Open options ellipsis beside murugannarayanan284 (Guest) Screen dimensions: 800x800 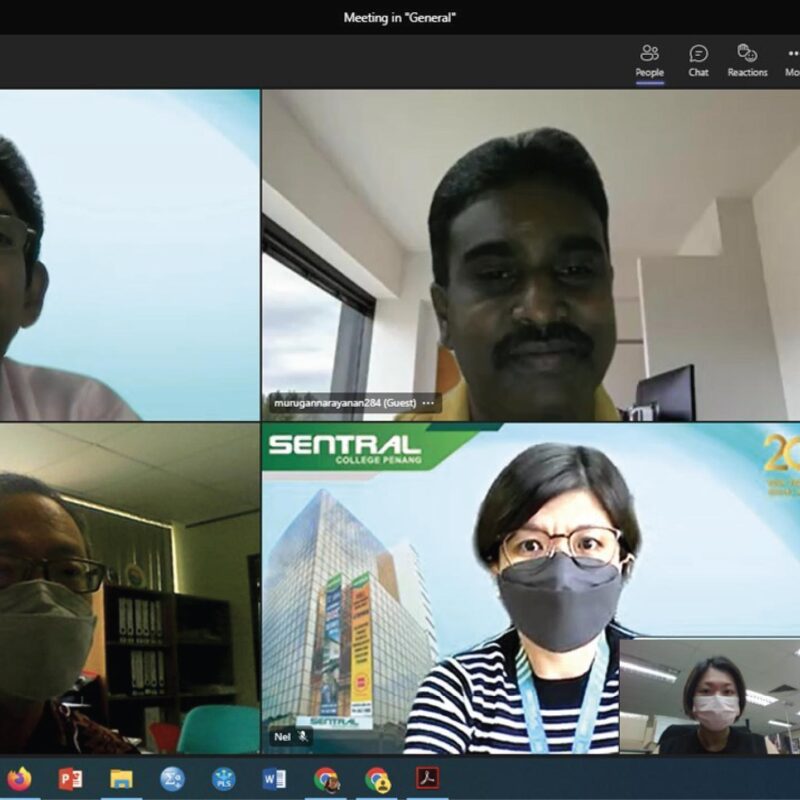coord(429,403)
